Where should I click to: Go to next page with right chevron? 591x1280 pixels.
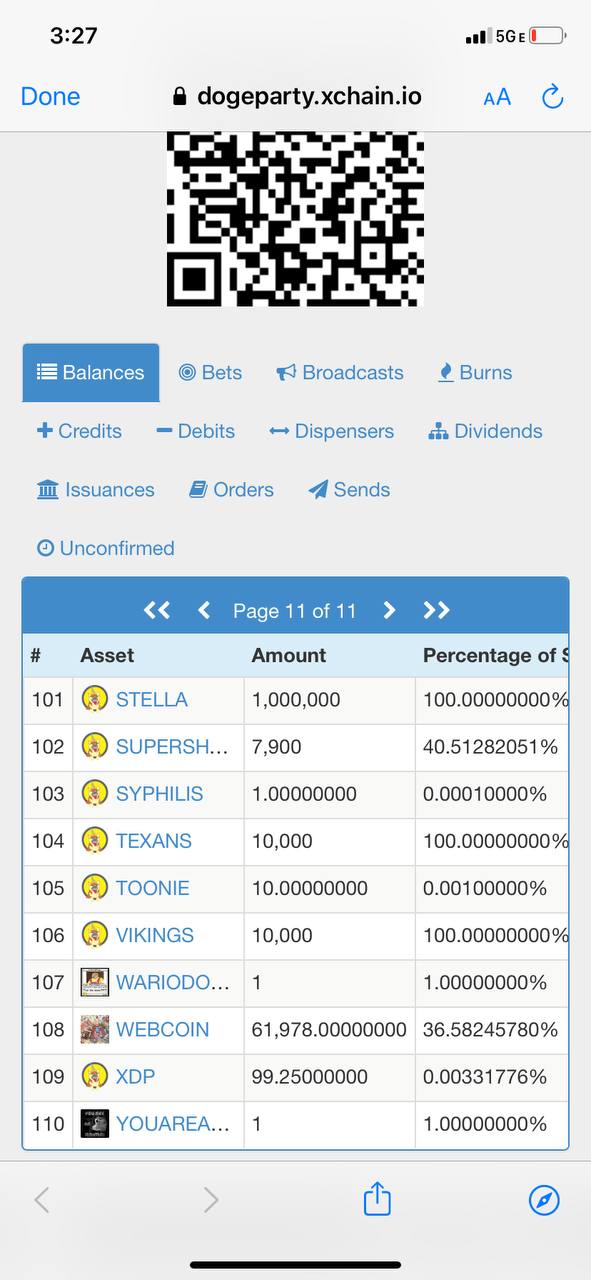pyautogui.click(x=390, y=610)
